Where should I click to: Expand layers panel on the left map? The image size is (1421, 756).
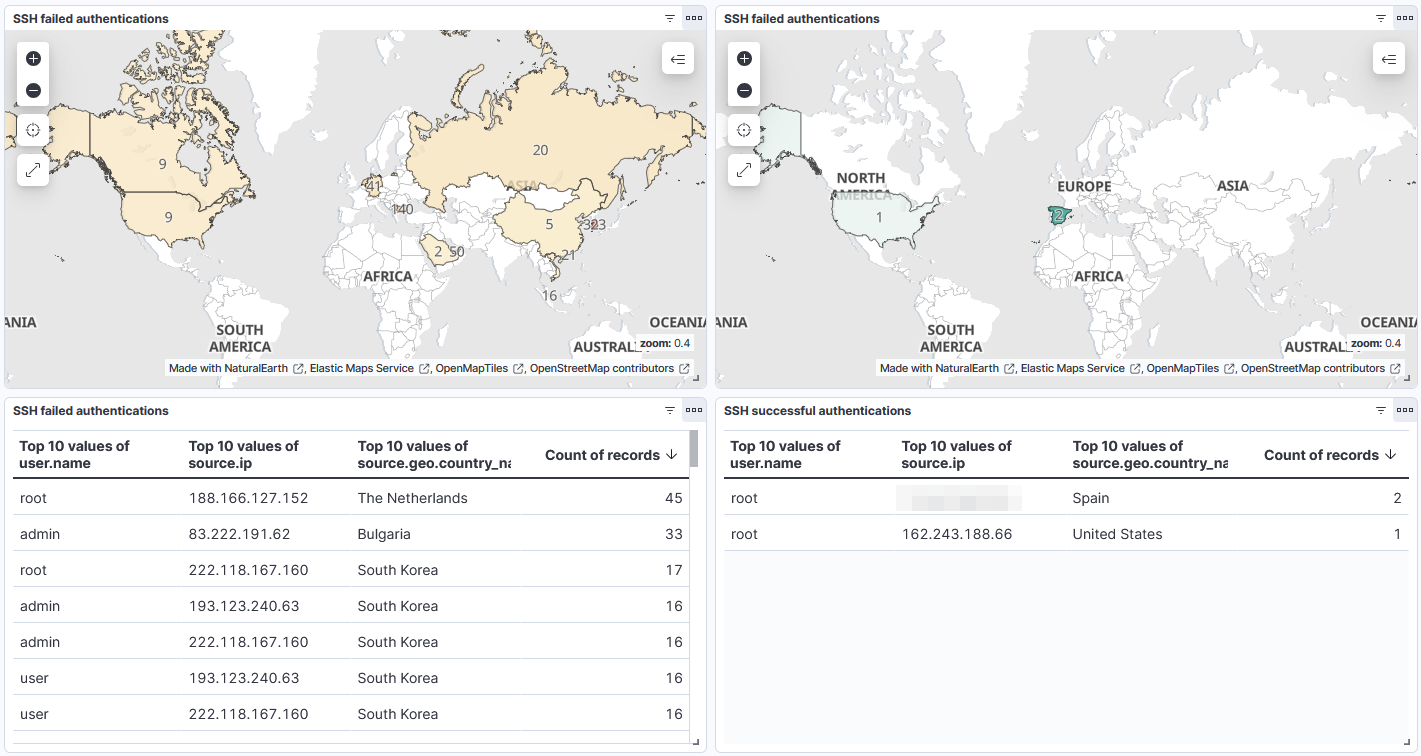pos(678,59)
